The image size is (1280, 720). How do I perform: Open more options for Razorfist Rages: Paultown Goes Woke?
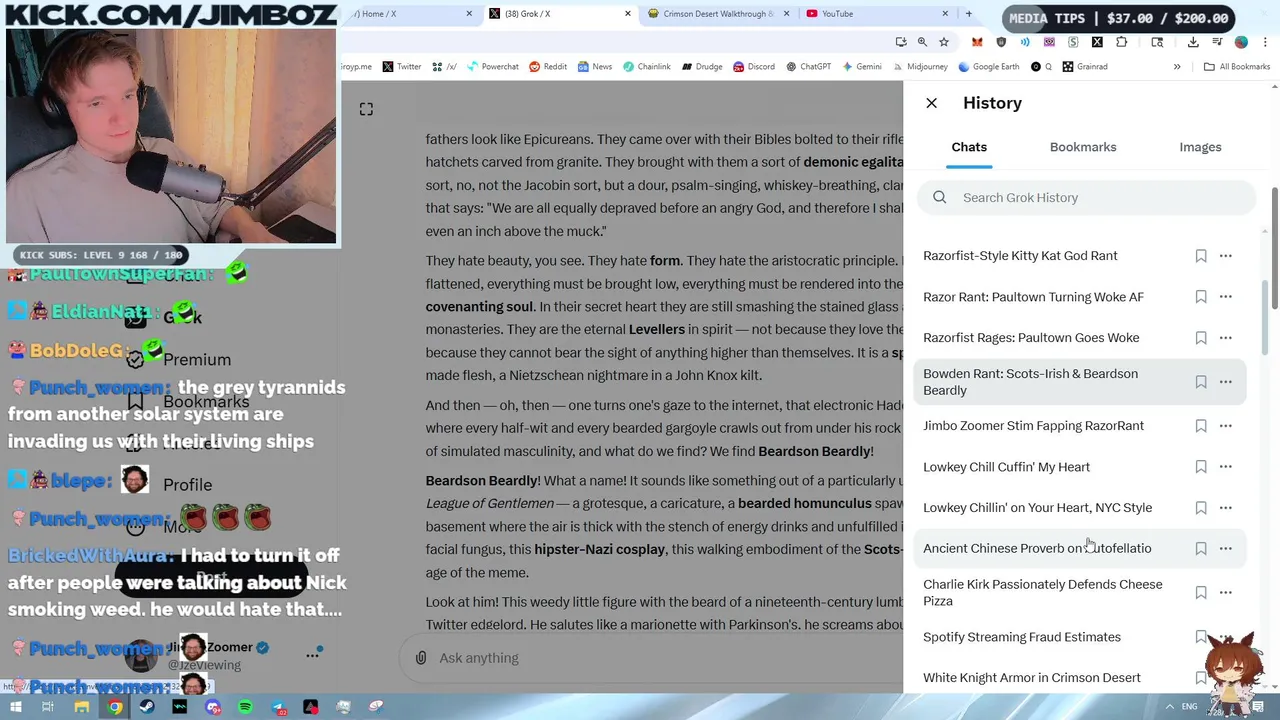point(1226,338)
